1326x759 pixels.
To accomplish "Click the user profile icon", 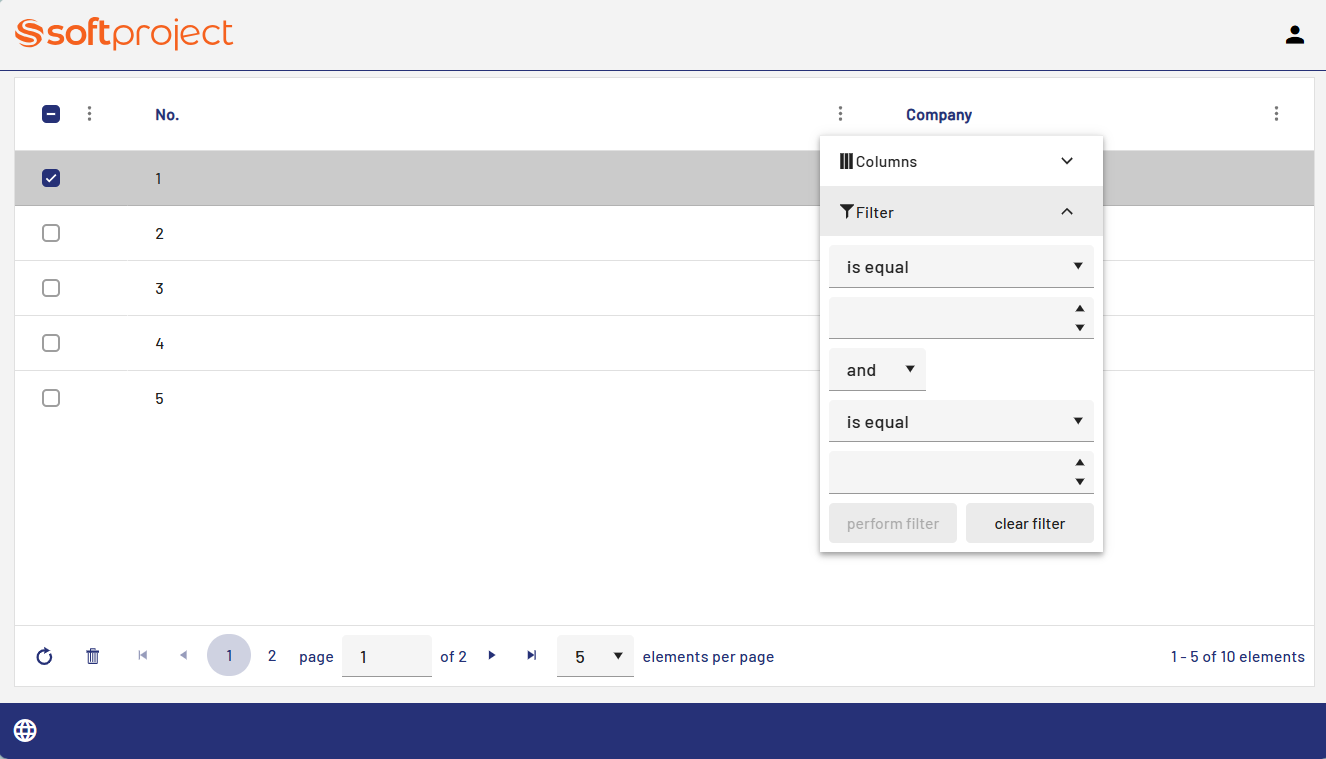I will tap(1294, 35).
